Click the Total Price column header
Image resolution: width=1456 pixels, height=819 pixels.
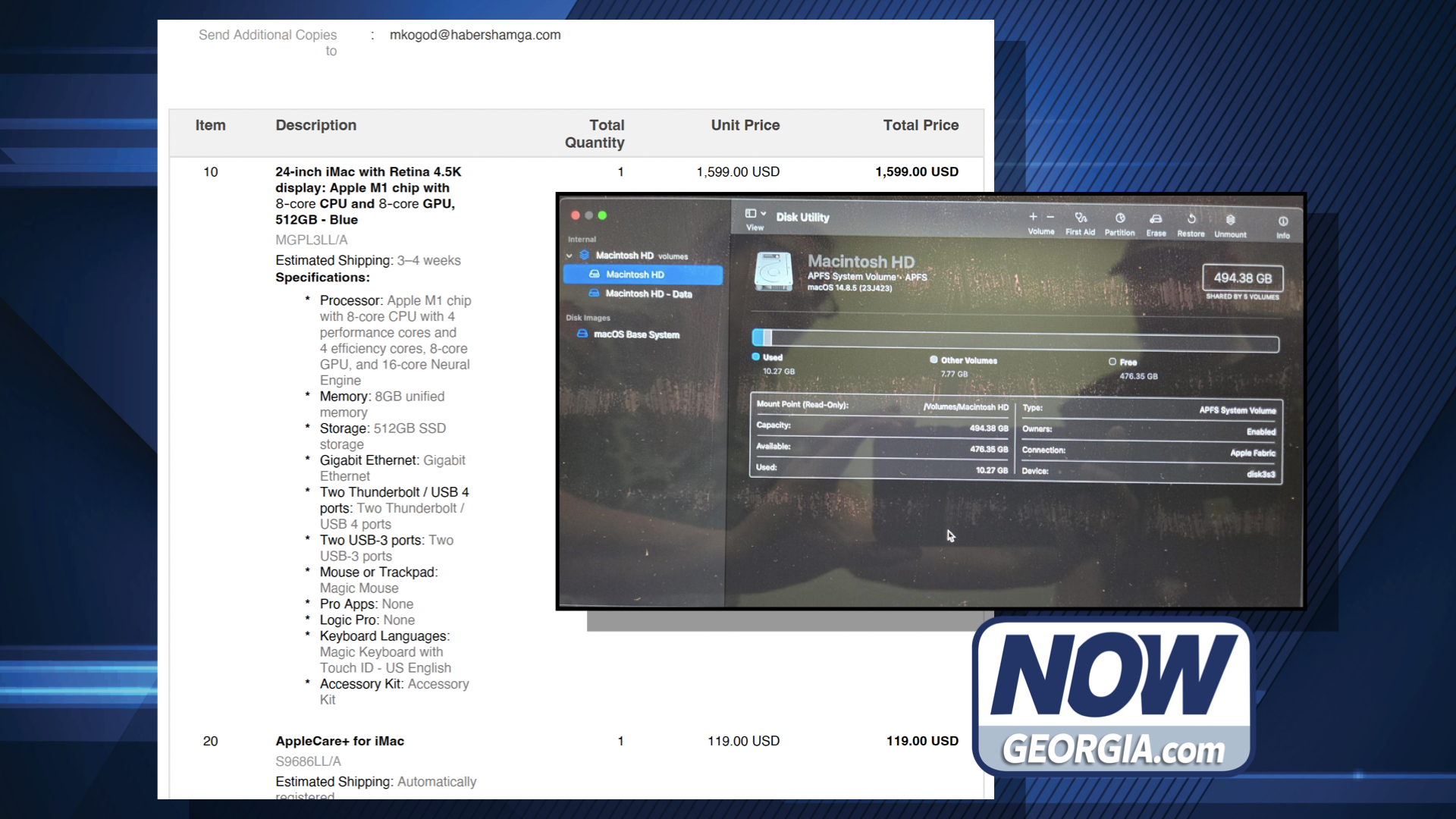coord(921,125)
